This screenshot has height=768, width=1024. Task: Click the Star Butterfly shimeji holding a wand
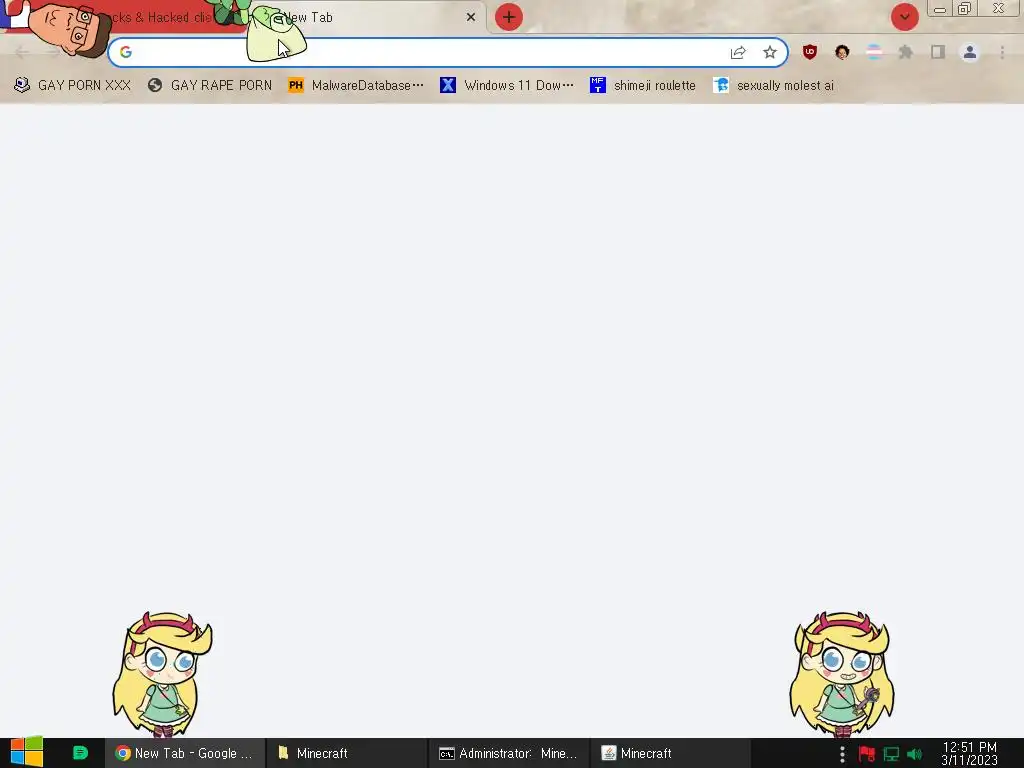(842, 674)
